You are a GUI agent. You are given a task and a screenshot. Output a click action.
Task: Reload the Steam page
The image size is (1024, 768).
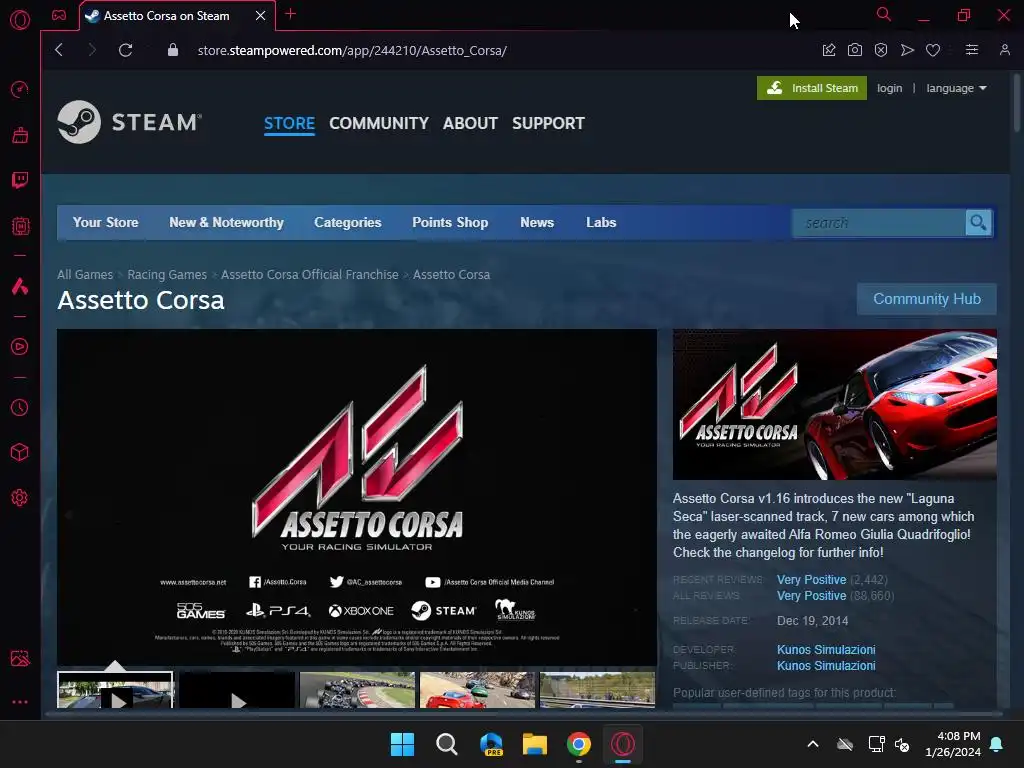[125, 50]
